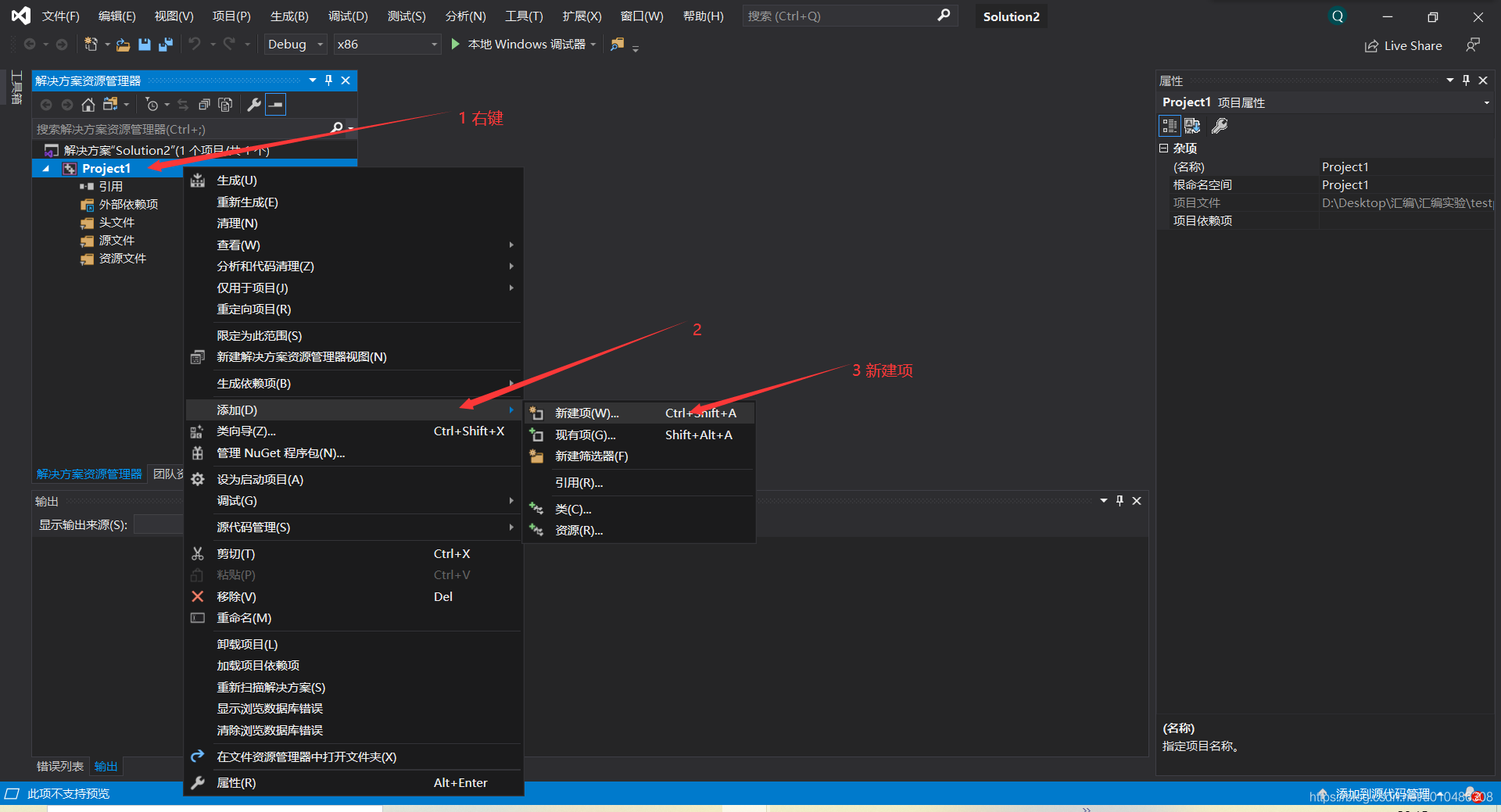Click the collapse all icon in Solution Explorer
This screenshot has height=812, width=1501.
204,105
